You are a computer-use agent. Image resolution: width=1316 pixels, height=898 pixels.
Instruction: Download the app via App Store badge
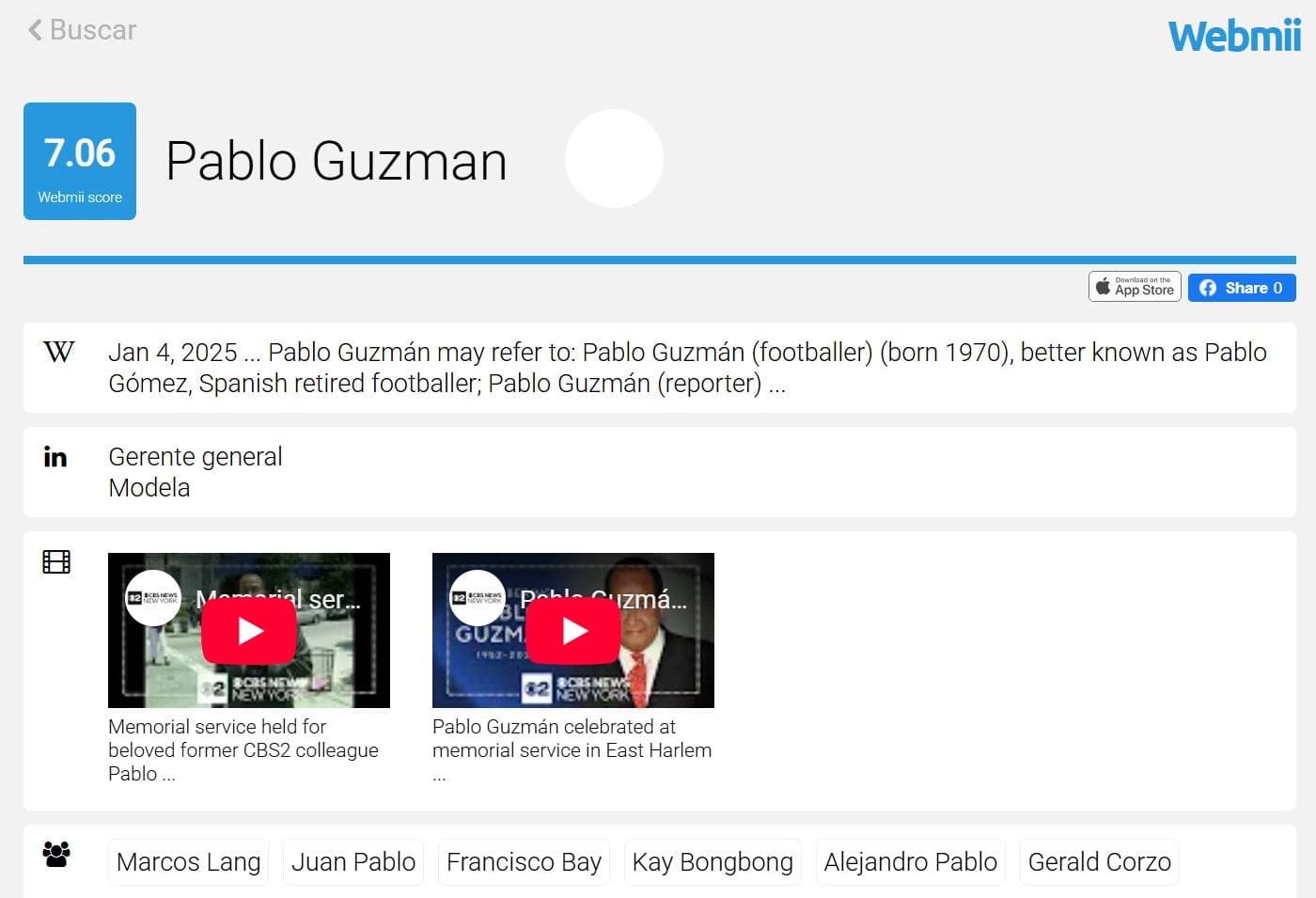(x=1135, y=287)
